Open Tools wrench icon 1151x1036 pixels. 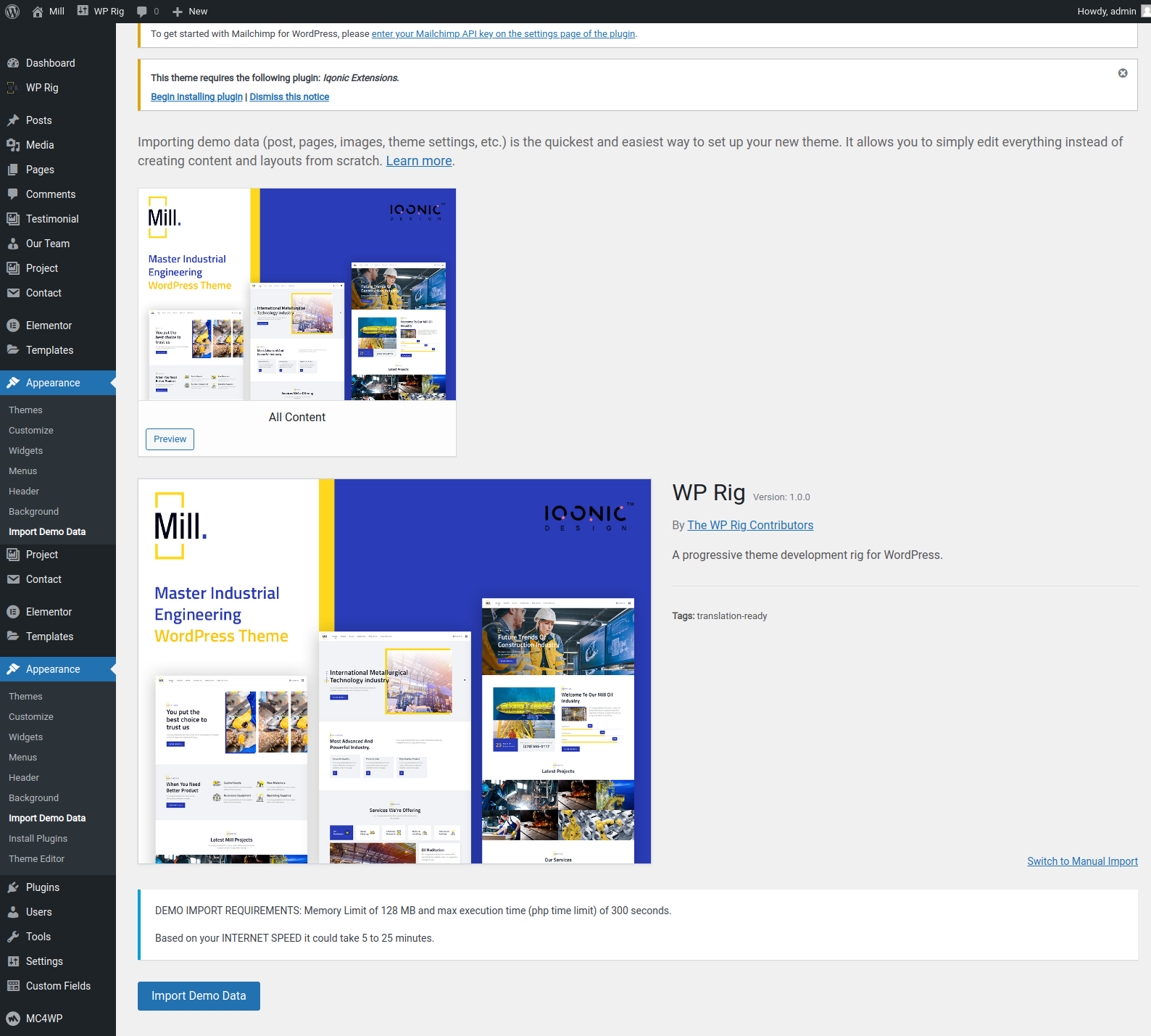tap(13, 937)
